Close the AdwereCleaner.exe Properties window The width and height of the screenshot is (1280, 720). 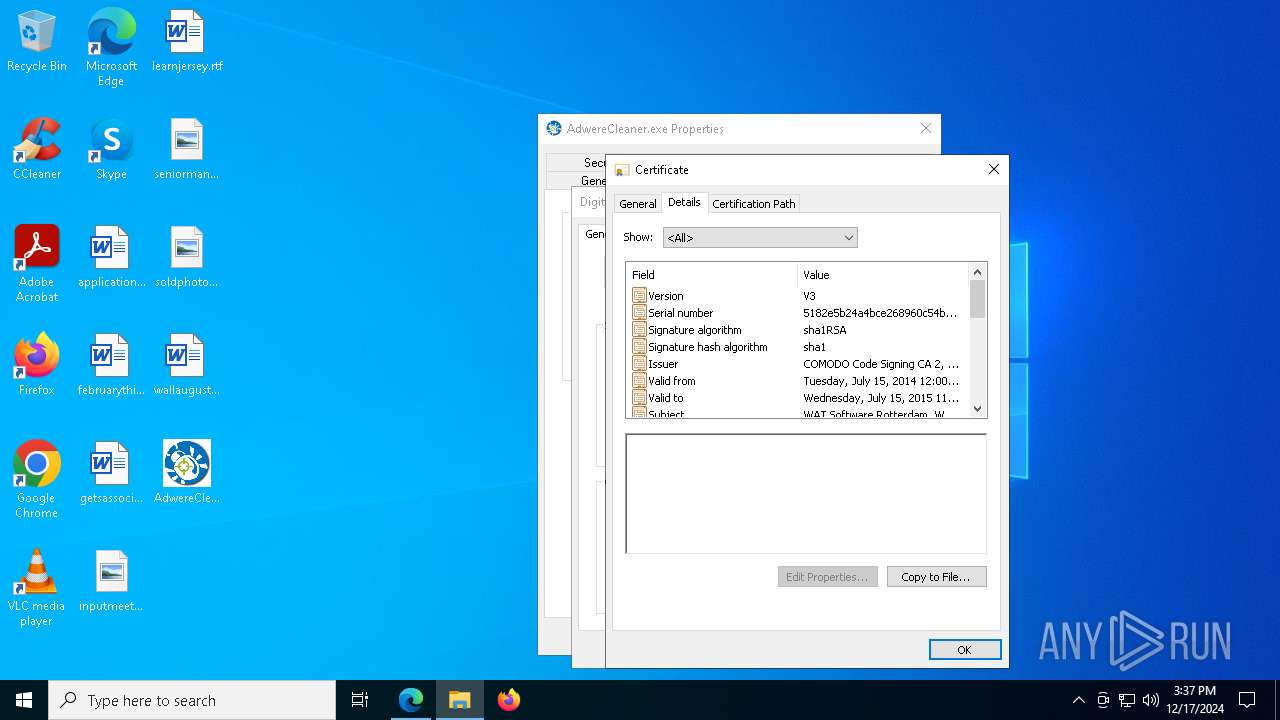point(925,128)
